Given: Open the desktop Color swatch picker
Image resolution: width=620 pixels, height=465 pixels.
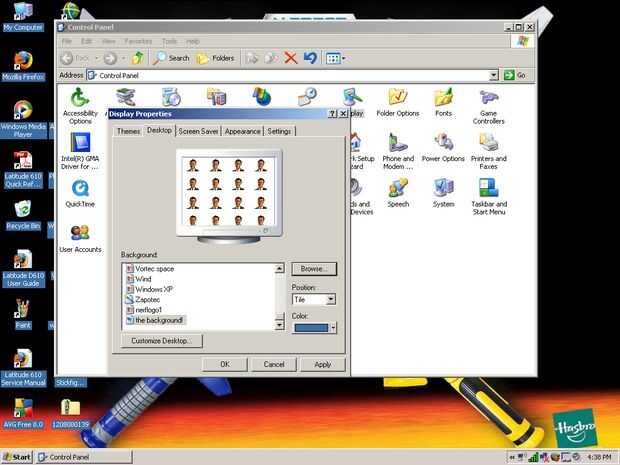Looking at the screenshot, I should point(314,328).
